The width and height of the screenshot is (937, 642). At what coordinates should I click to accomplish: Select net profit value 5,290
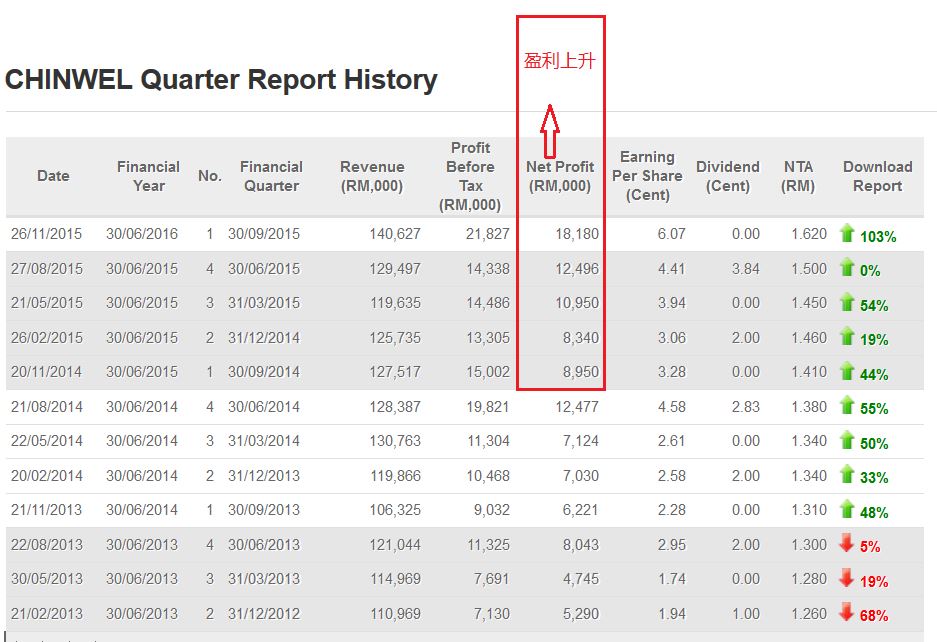[x=580, y=613]
